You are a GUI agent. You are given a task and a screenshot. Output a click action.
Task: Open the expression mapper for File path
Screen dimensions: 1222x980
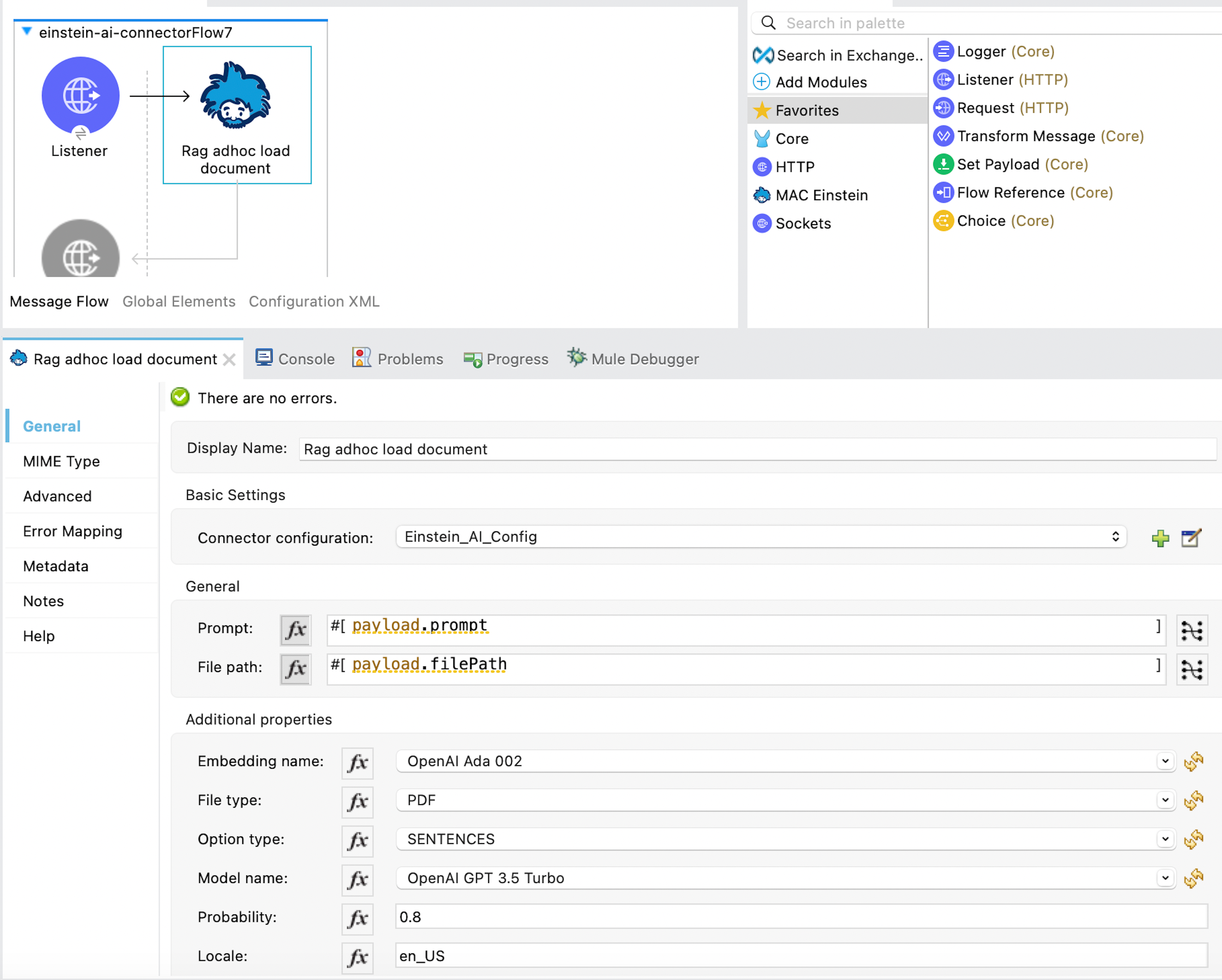[x=1192, y=669]
